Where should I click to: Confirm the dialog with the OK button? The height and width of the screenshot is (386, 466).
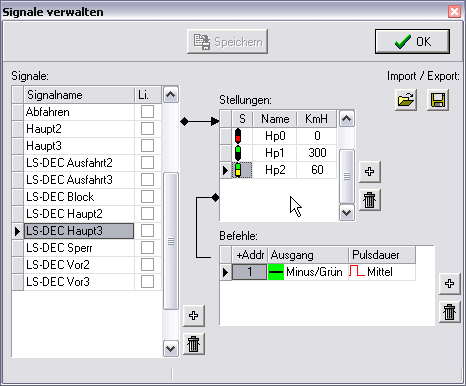412,42
